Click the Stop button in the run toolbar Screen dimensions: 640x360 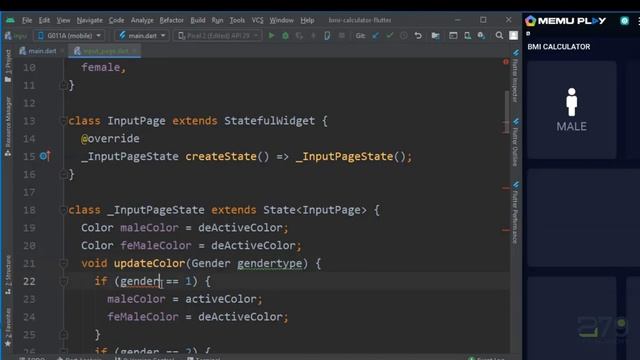342,36
